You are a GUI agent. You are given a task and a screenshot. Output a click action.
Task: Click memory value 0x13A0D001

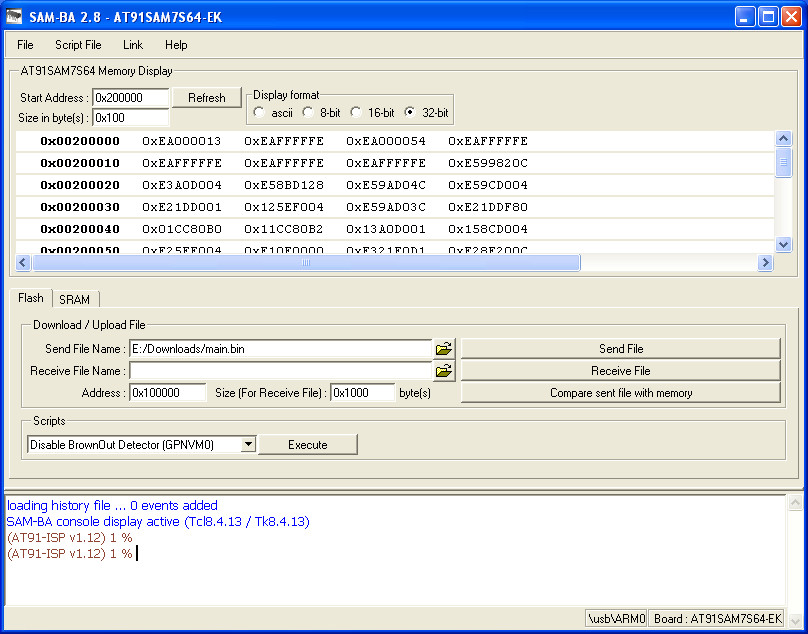[x=386, y=229]
